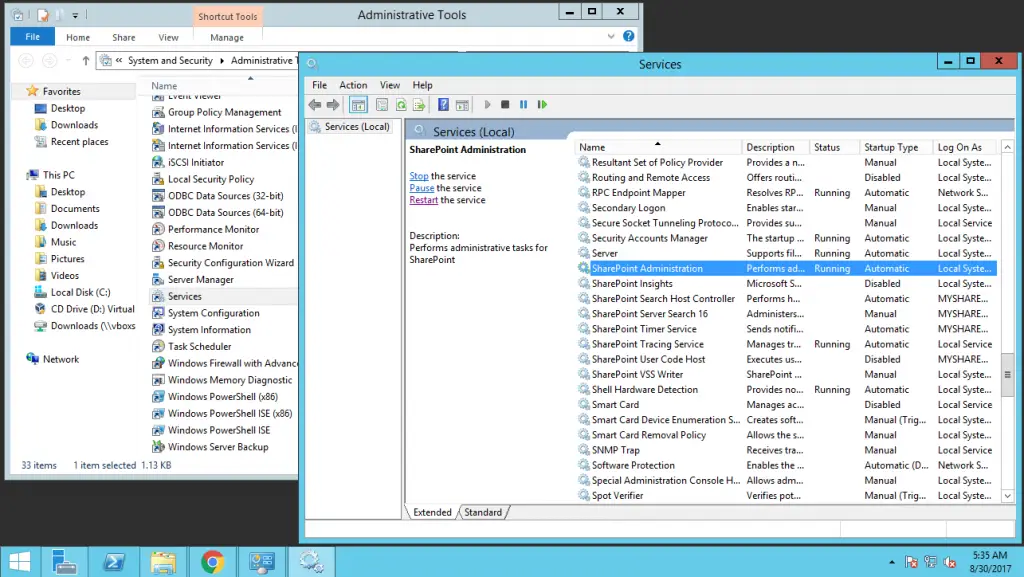Click the Back arrow in Services toolbar
The height and width of the screenshot is (577, 1024).
tap(315, 104)
